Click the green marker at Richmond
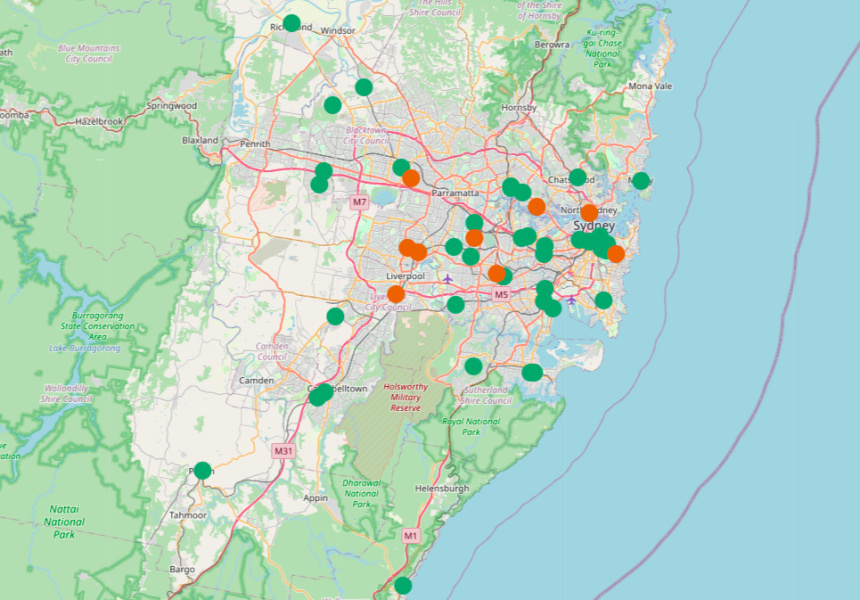Image resolution: width=860 pixels, height=600 pixels. pyautogui.click(x=291, y=23)
